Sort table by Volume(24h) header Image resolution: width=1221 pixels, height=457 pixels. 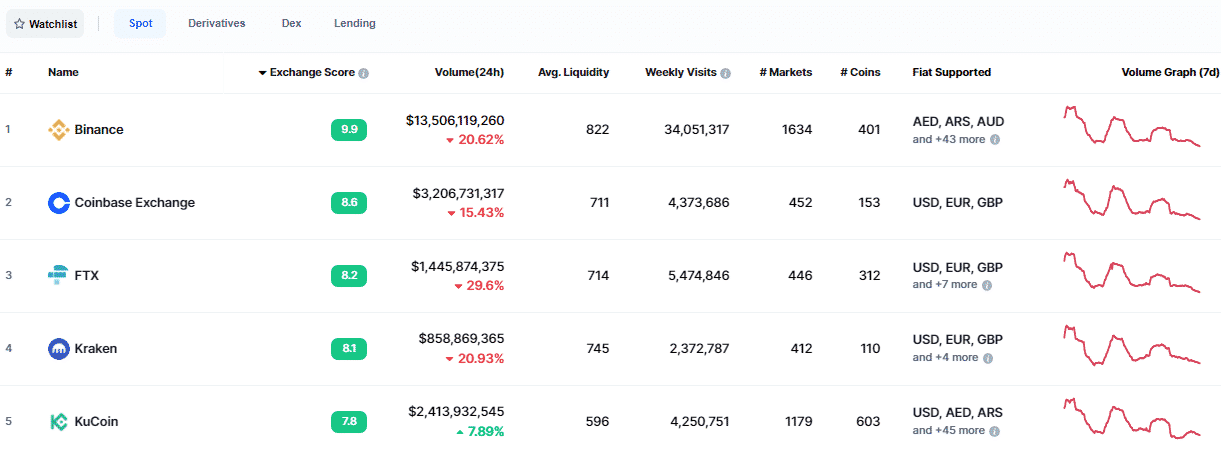[x=469, y=73]
